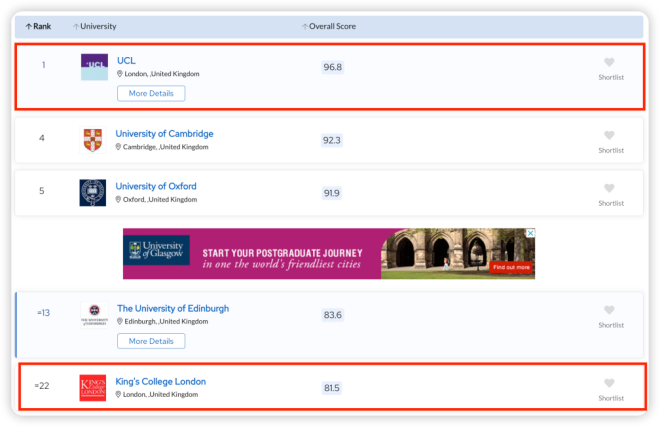Shortlist UCL with heart icon

point(610,62)
